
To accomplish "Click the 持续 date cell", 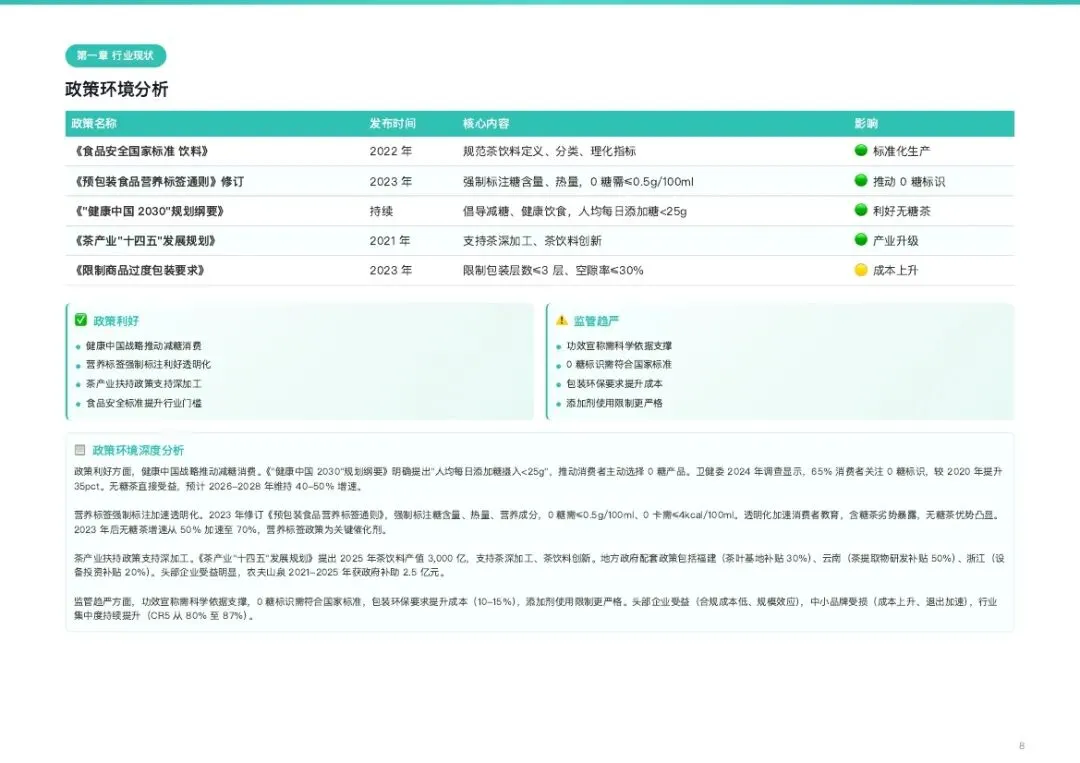I will point(381,211).
